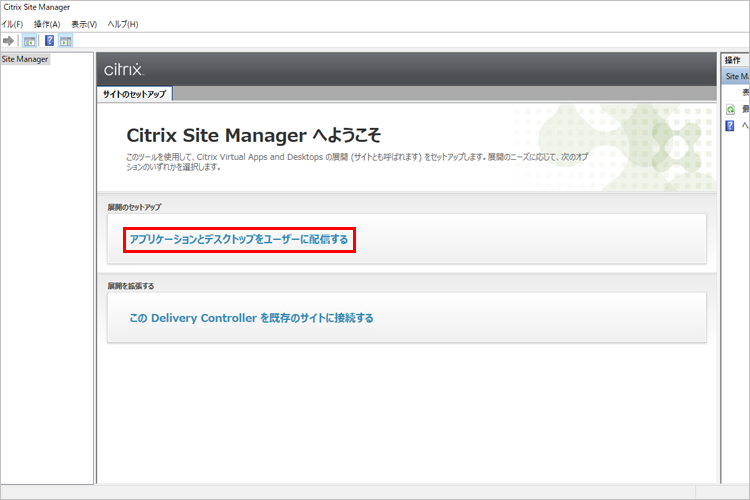Click the 展開のセットアップ section label

(x=135, y=207)
